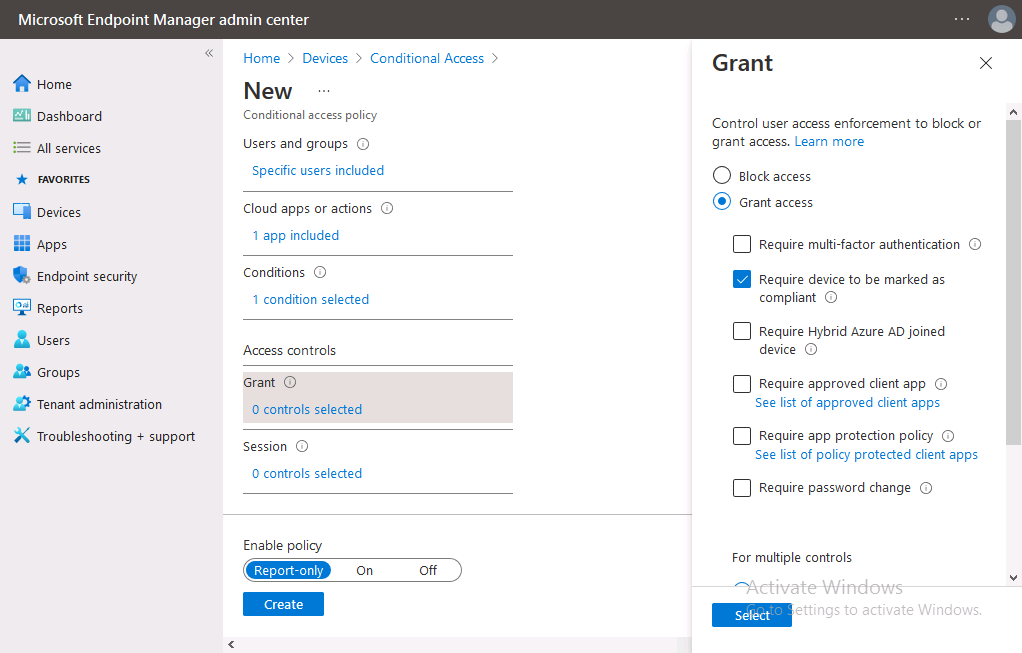This screenshot has height=653, width=1022.
Task: Check Require Hybrid Azure AD joined device
Action: [x=742, y=331]
